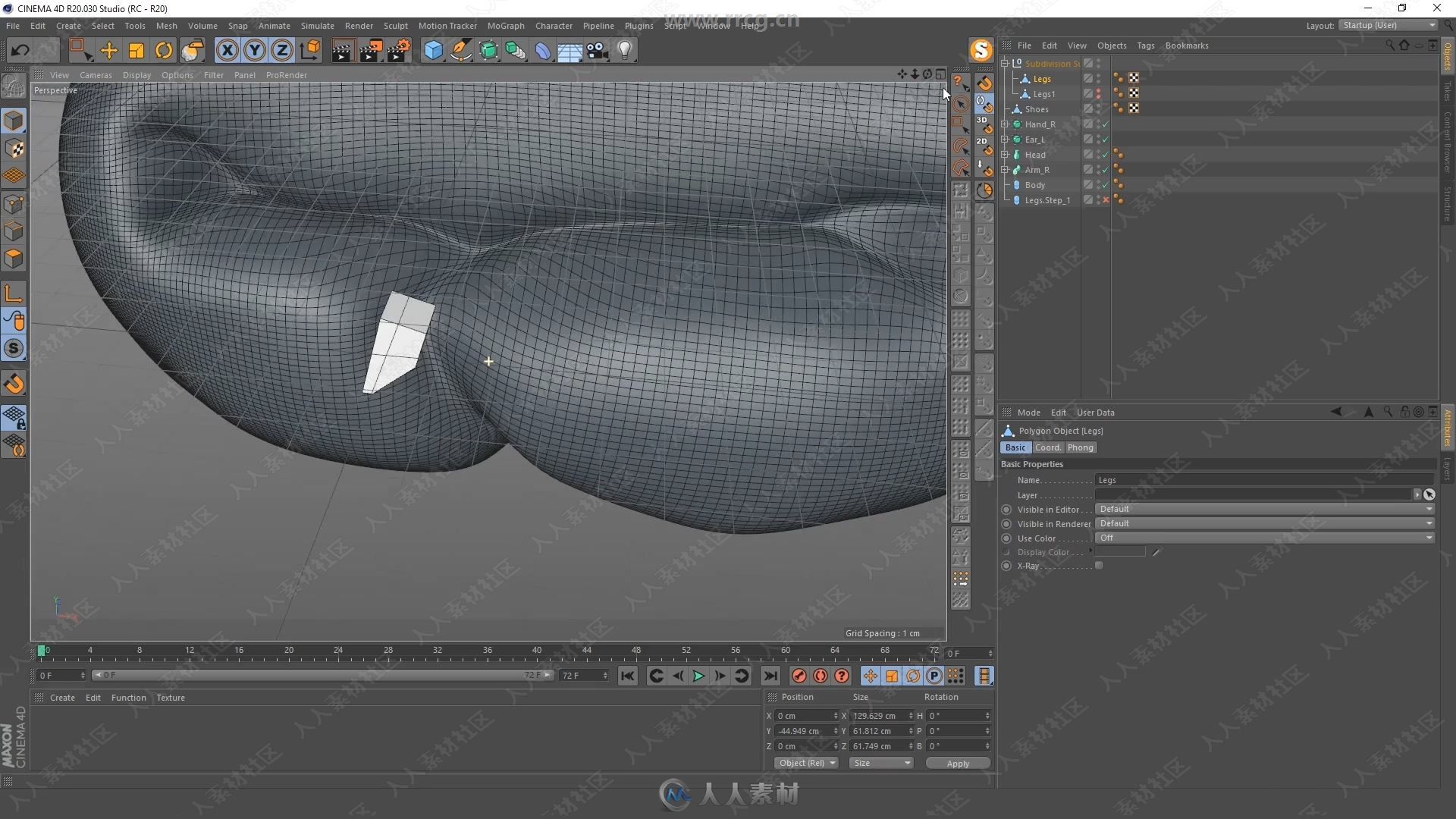Switch to Model mode
Viewport: 1456px width, 819px height.
(14, 121)
